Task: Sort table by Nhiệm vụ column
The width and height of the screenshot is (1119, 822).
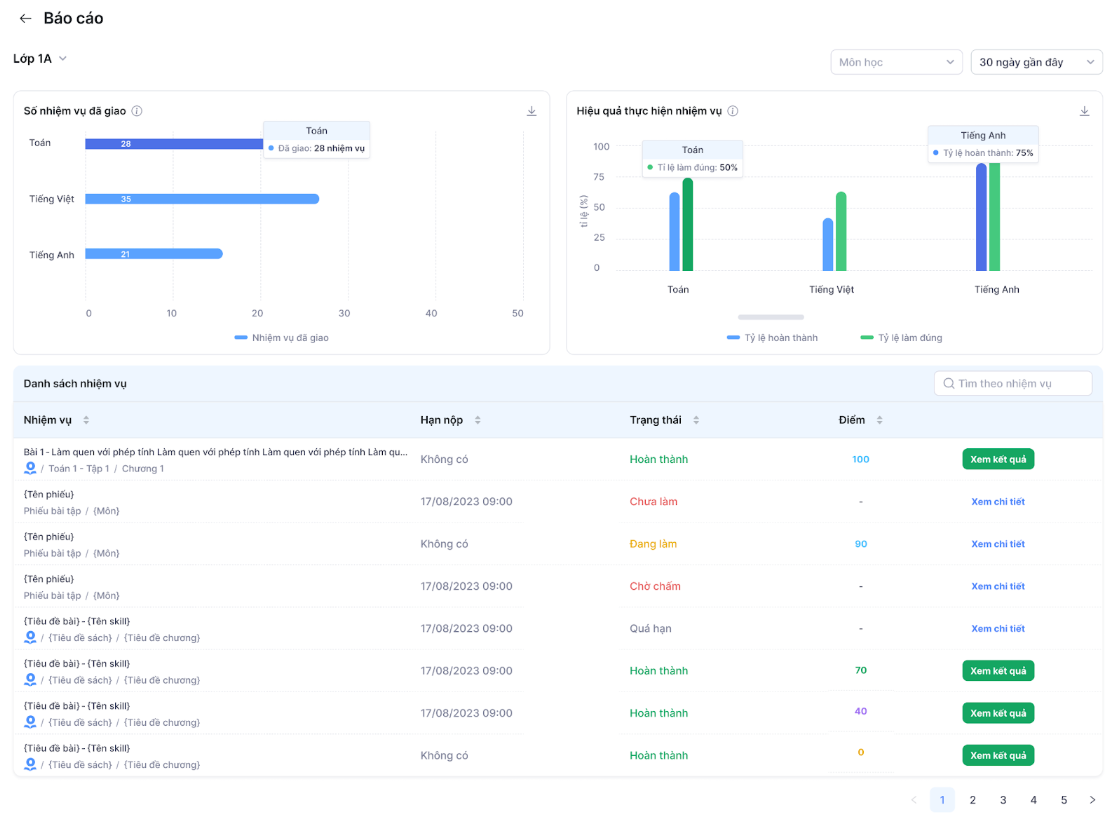Action: pyautogui.click(x=86, y=421)
